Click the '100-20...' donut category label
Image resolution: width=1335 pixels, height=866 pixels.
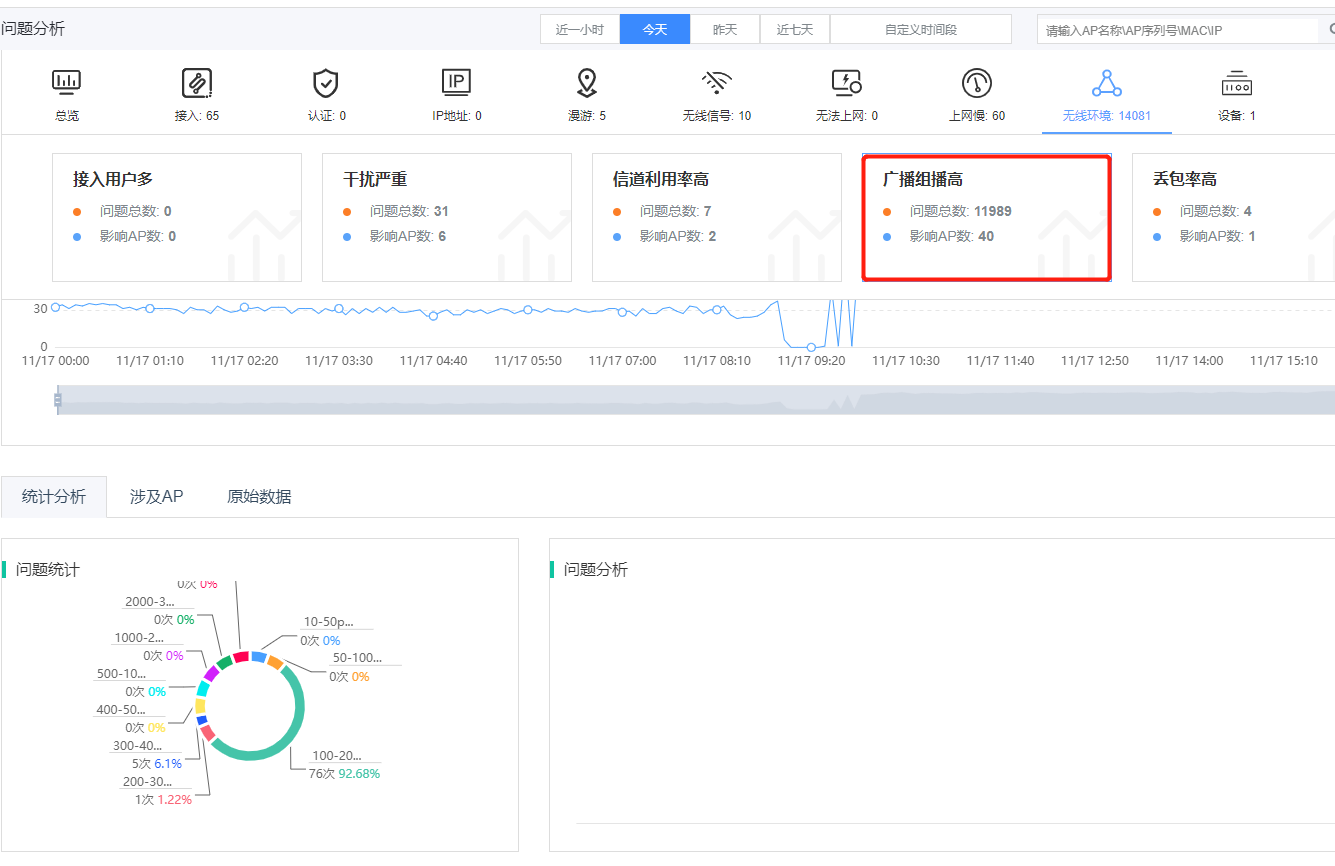point(337,755)
